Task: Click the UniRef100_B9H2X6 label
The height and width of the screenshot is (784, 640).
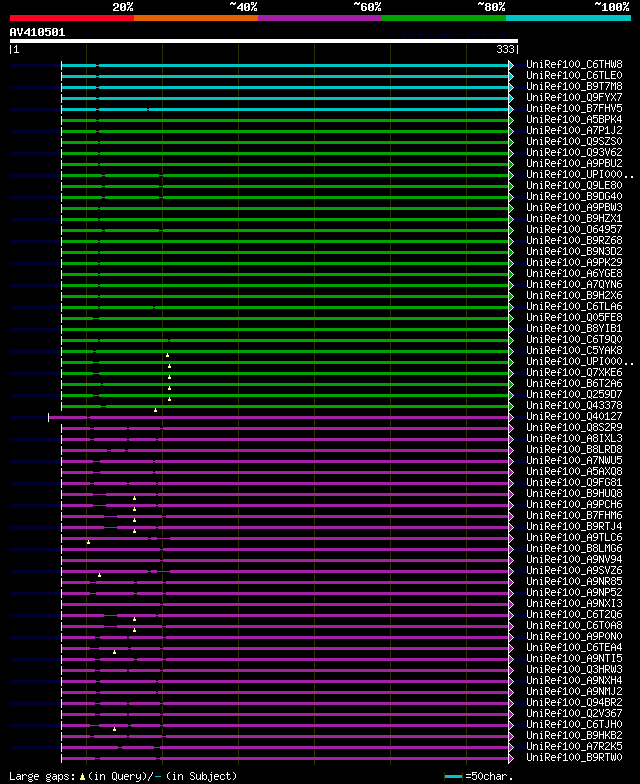Action: (x=574, y=296)
